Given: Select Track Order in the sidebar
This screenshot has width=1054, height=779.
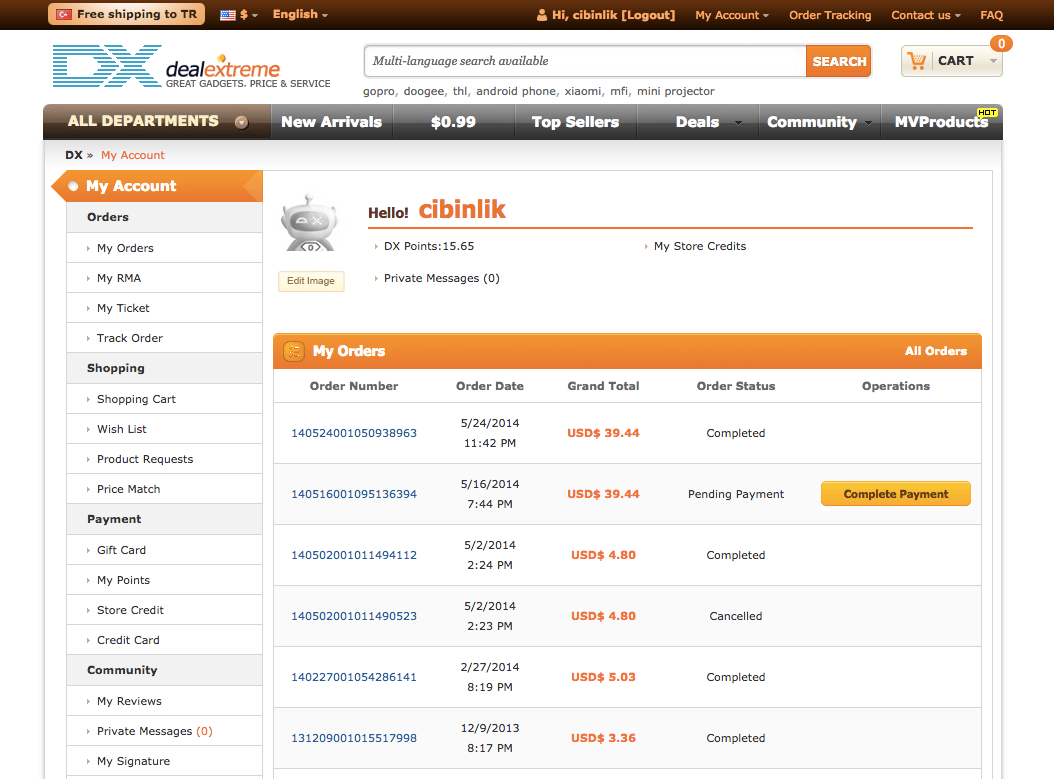Looking at the screenshot, I should click(x=130, y=338).
